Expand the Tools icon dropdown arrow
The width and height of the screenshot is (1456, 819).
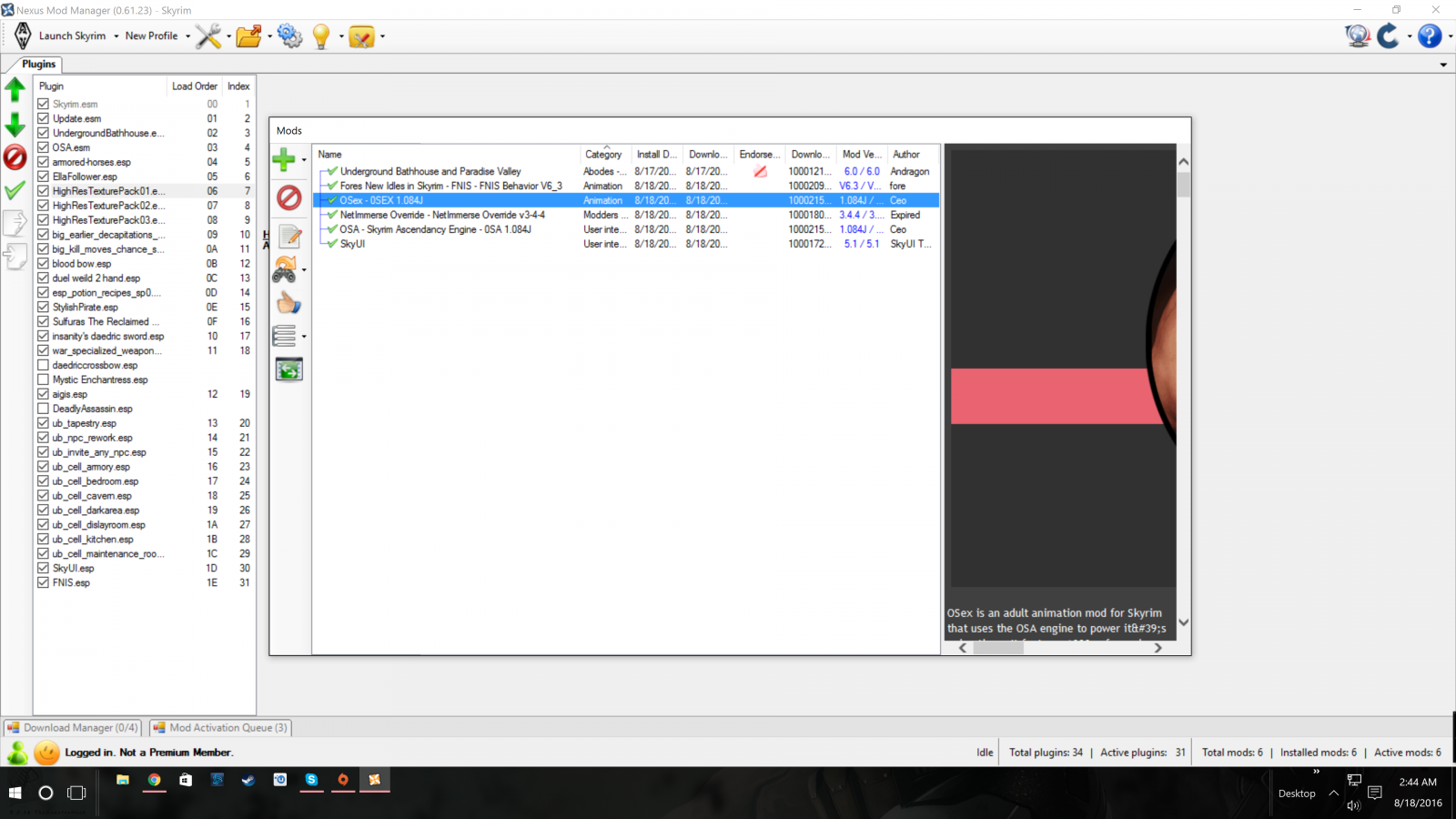click(x=227, y=36)
